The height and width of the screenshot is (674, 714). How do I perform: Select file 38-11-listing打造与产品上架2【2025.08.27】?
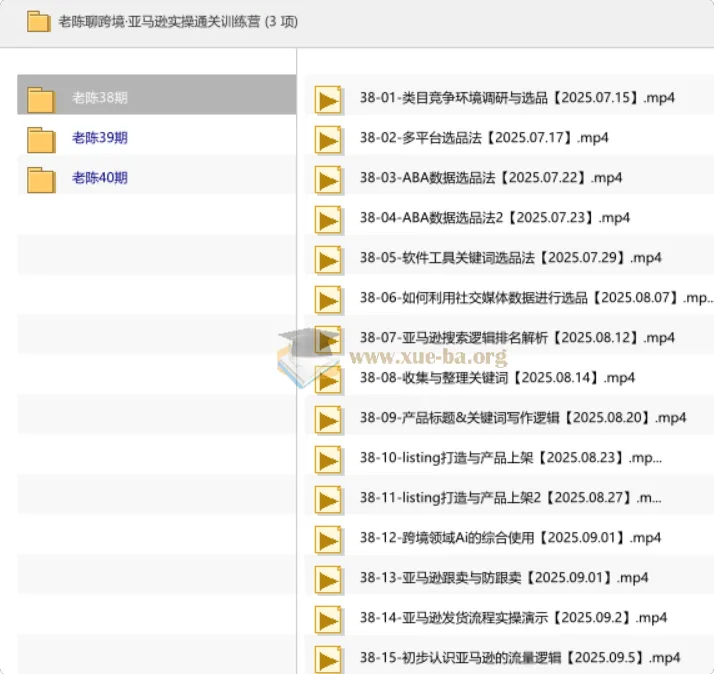click(511, 498)
